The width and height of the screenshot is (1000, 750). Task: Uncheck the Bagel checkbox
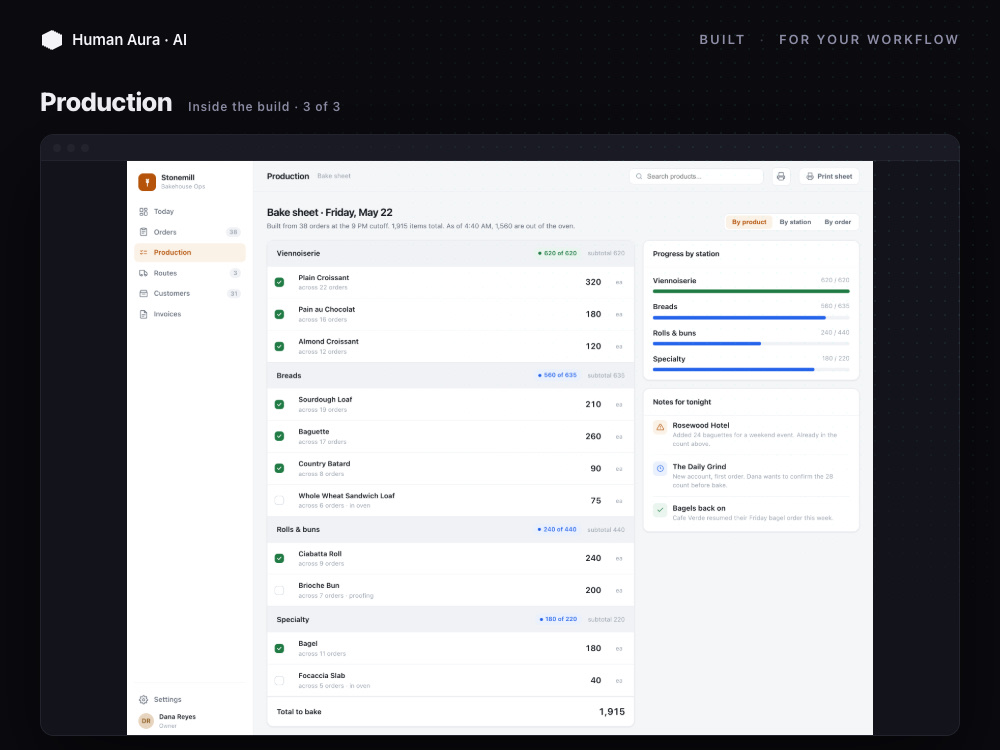(x=279, y=649)
